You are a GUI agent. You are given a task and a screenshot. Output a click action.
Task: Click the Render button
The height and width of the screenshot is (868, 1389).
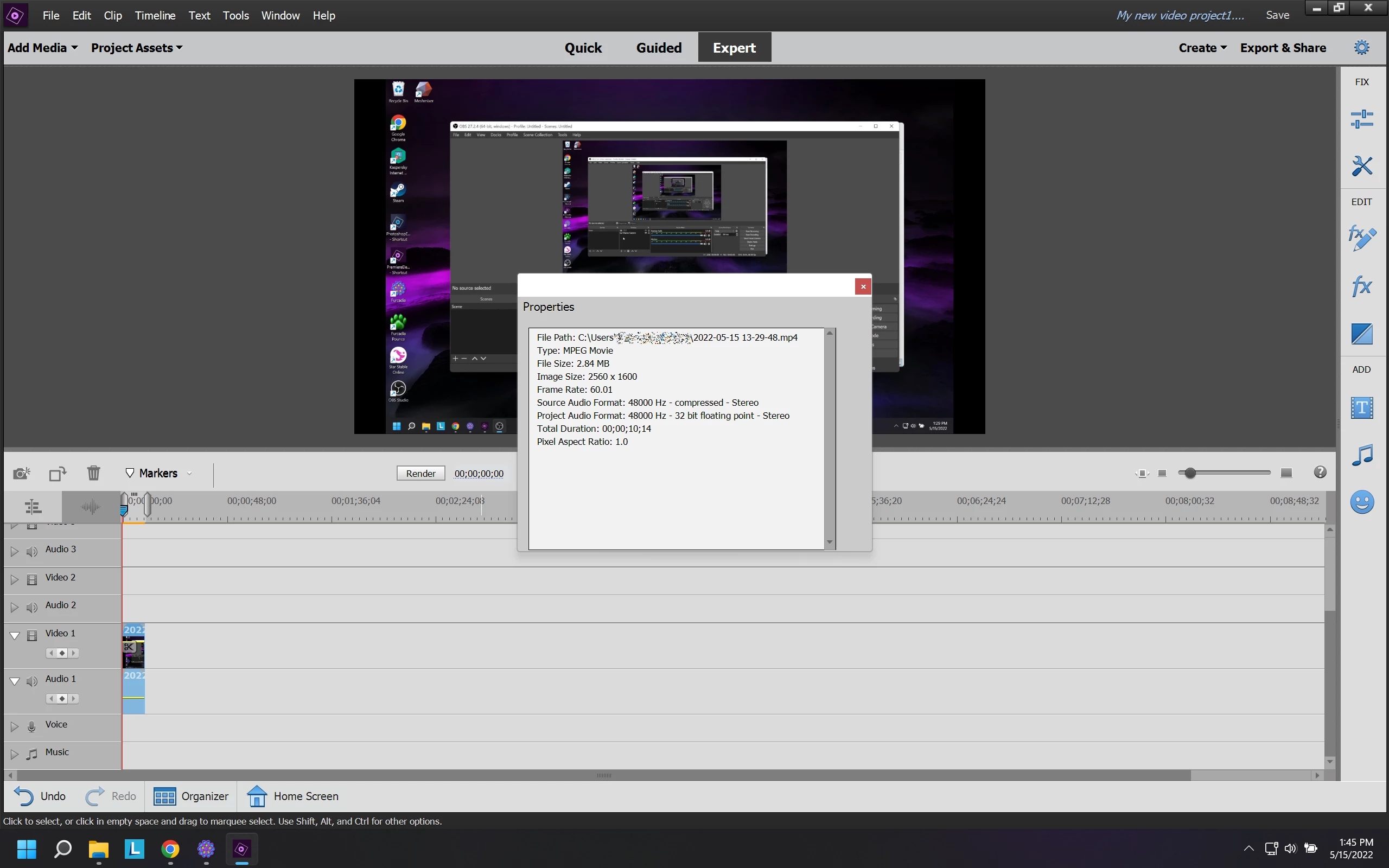(x=420, y=473)
